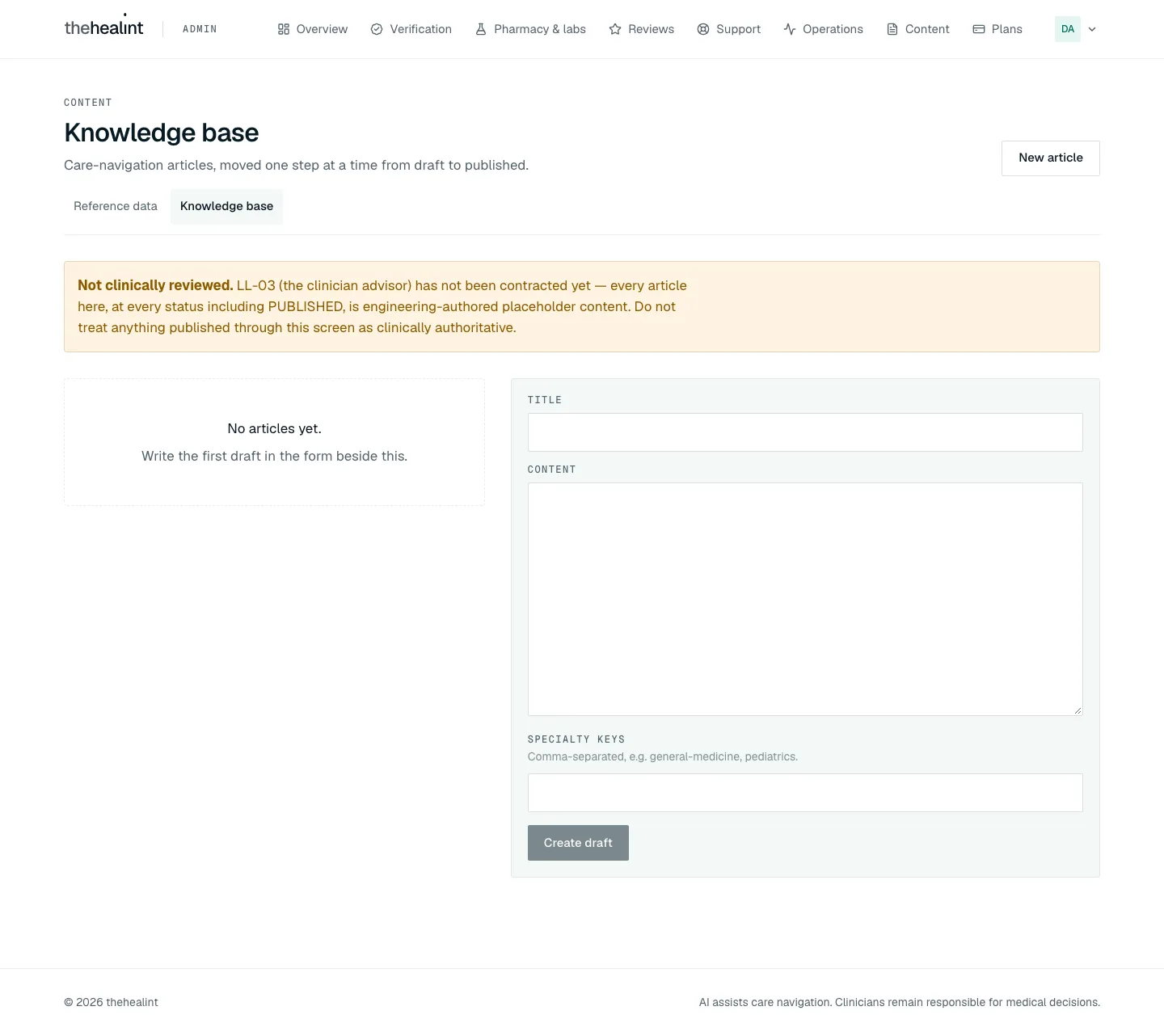The width and height of the screenshot is (1164, 1036).
Task: Open the Plans nav item
Action: (997, 29)
